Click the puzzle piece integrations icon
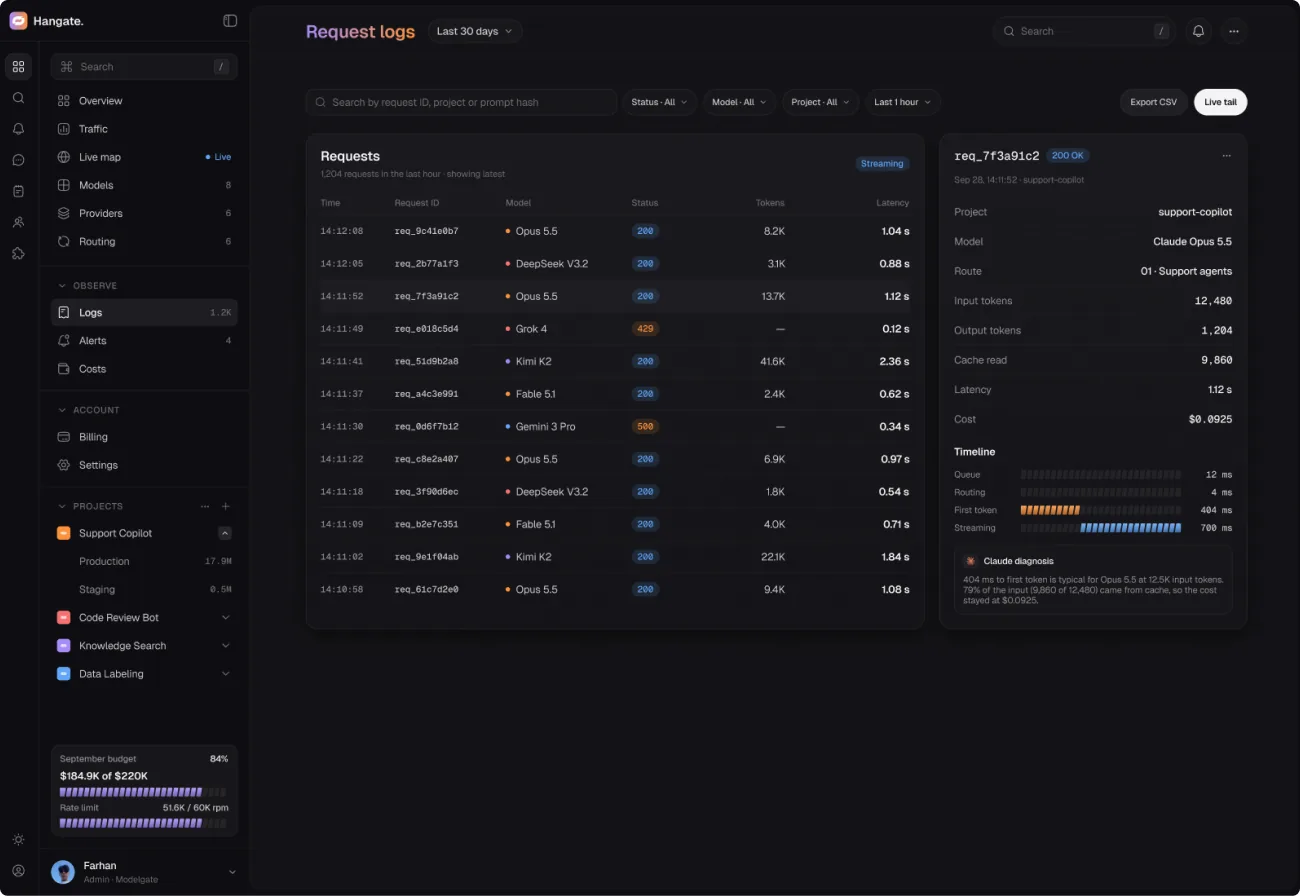Image resolution: width=1300 pixels, height=896 pixels. tap(18, 253)
